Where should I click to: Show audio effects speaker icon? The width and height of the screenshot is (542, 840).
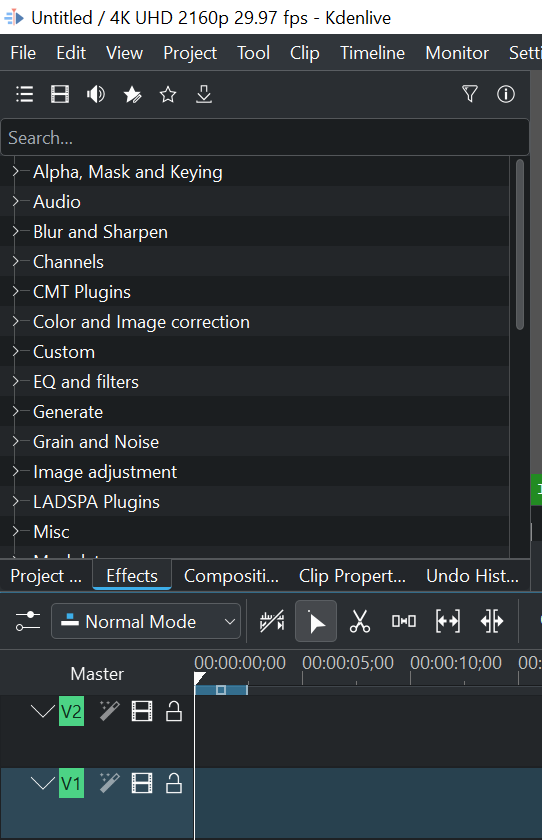tap(96, 95)
